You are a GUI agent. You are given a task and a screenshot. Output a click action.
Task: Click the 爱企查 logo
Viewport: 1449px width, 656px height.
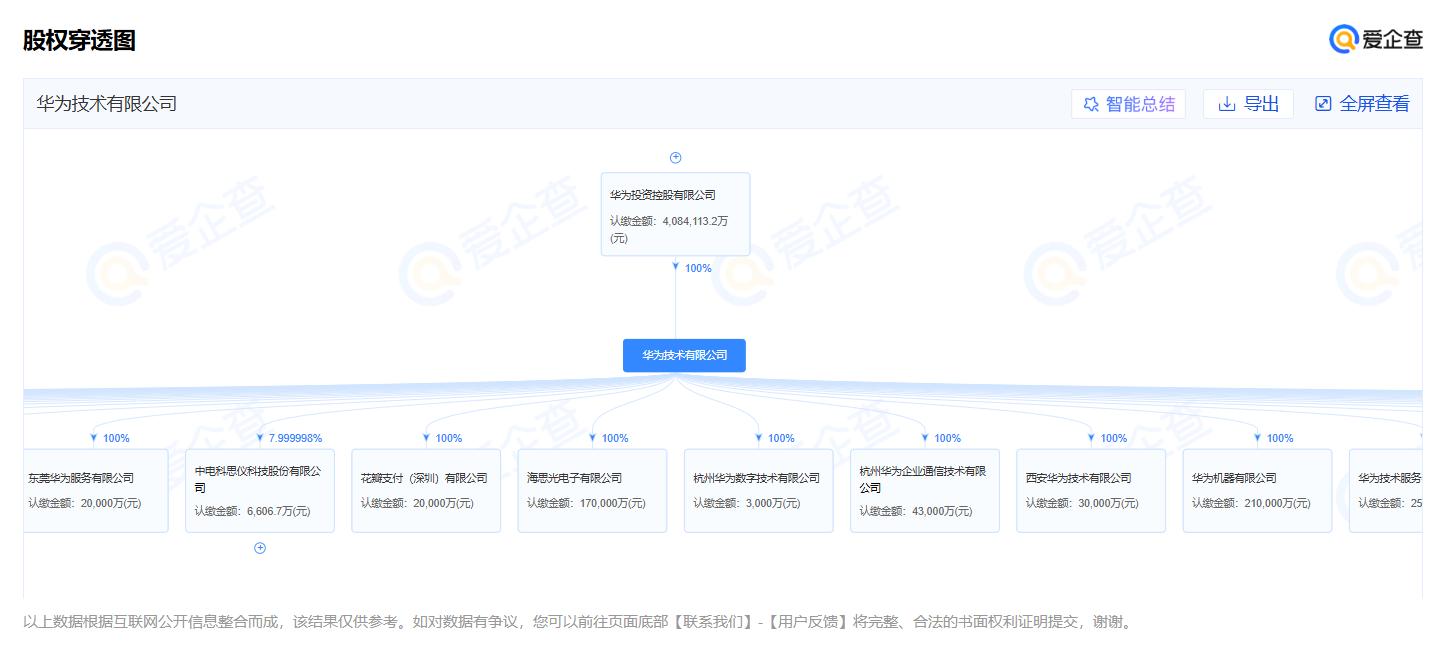coord(1376,39)
